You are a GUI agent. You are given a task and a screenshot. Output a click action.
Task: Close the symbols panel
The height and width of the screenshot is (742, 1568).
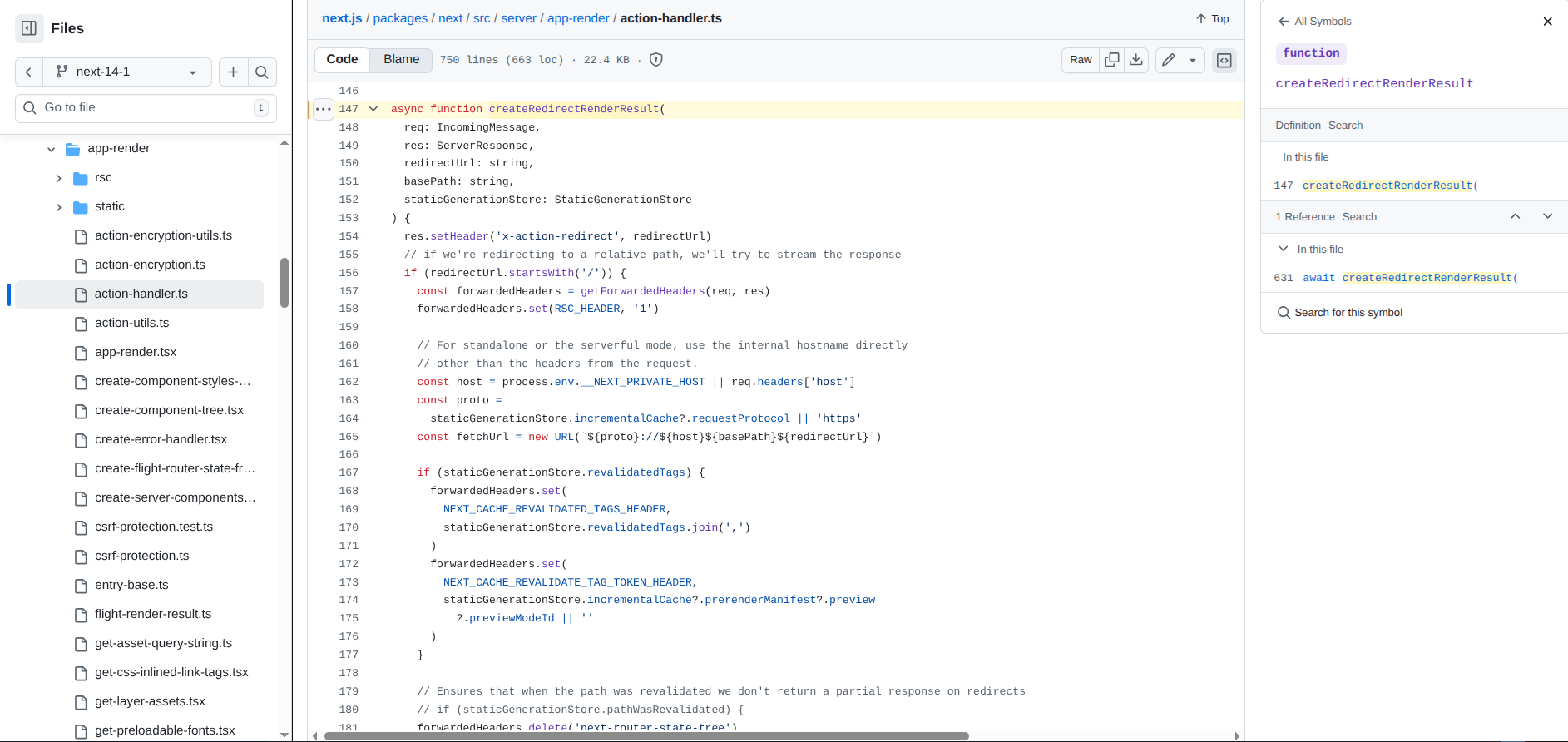pyautogui.click(x=1547, y=22)
